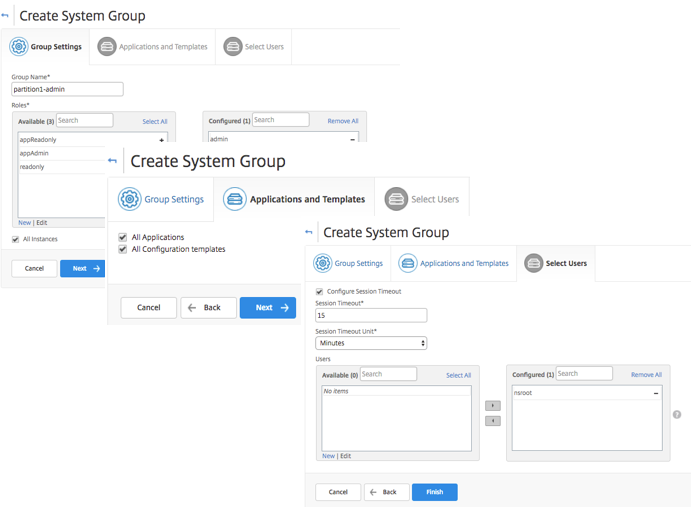Open Group Settings tab label in second wizard
Screen dimensions: 692x511
tap(174, 199)
